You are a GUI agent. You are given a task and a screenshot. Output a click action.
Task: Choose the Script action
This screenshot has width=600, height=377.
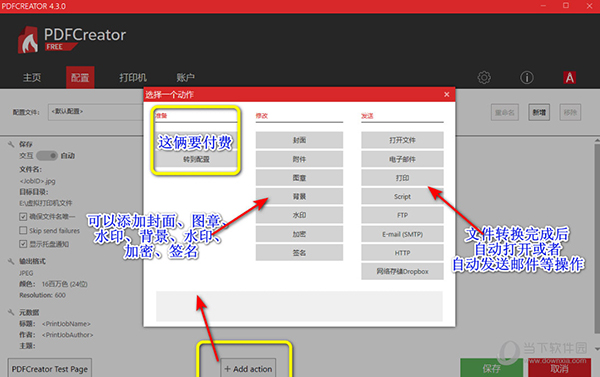pos(402,196)
